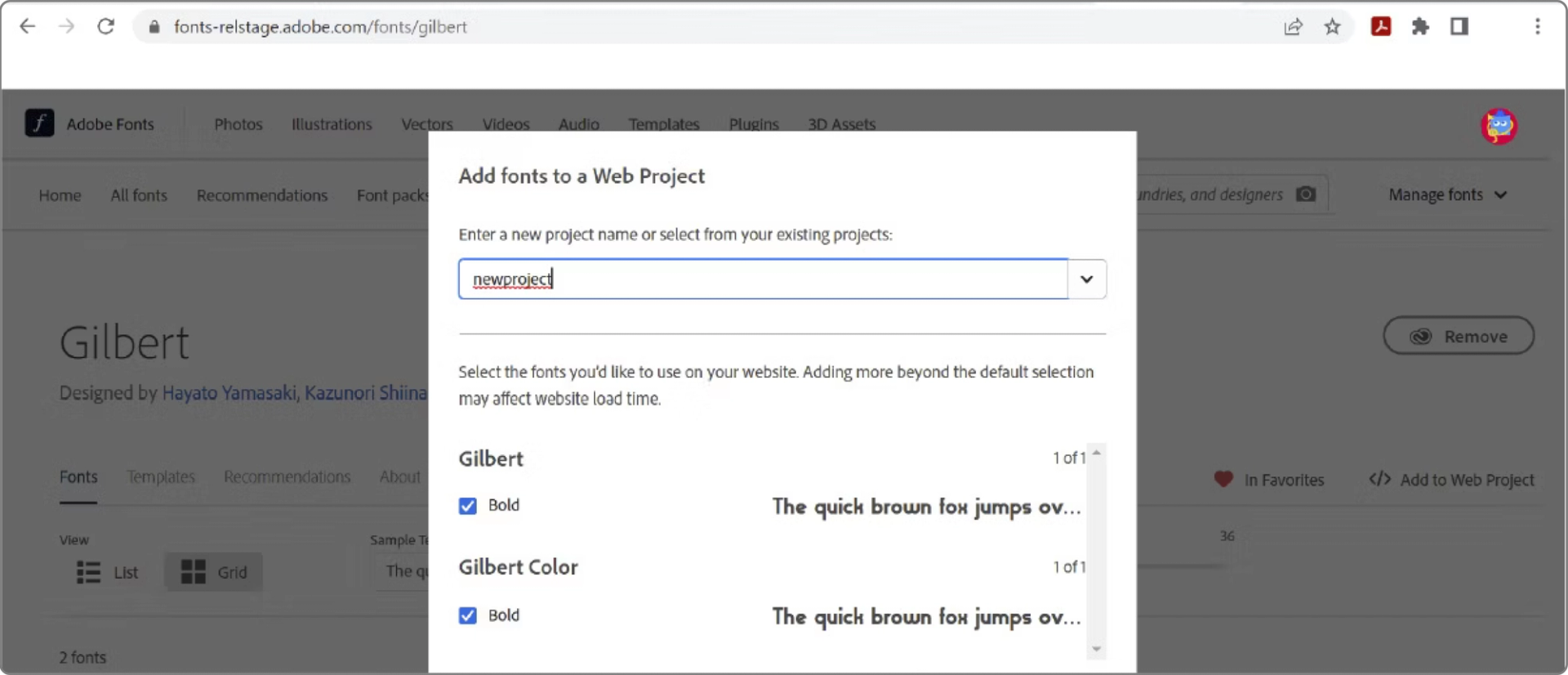The height and width of the screenshot is (675, 1568).
Task: Click the heart In Favorites icon
Action: [x=1223, y=480]
